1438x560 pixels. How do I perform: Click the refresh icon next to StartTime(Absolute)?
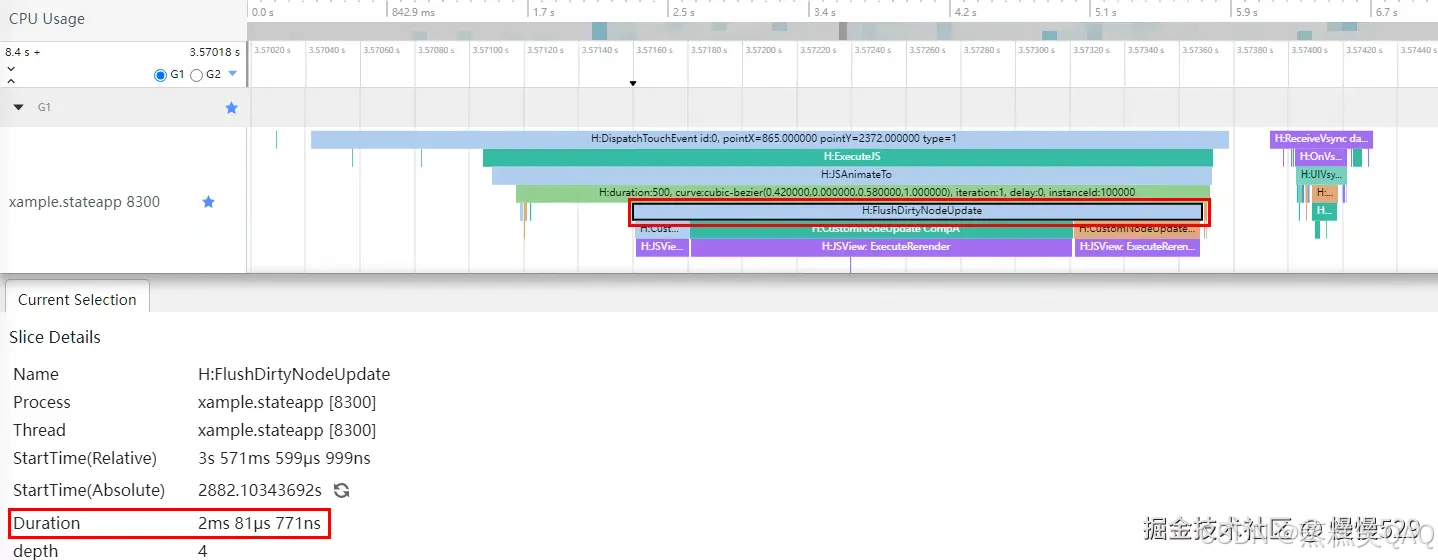(x=341, y=490)
